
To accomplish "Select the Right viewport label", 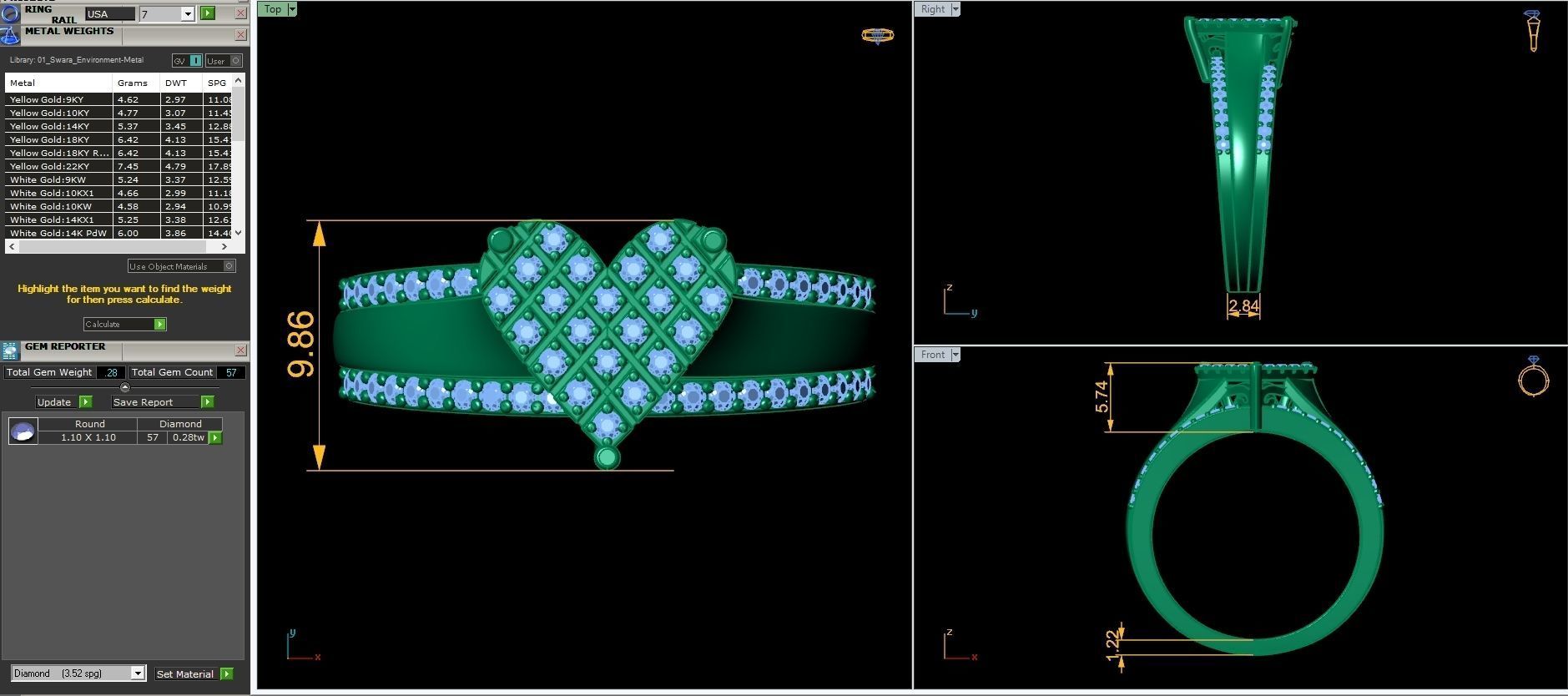I will click(933, 9).
